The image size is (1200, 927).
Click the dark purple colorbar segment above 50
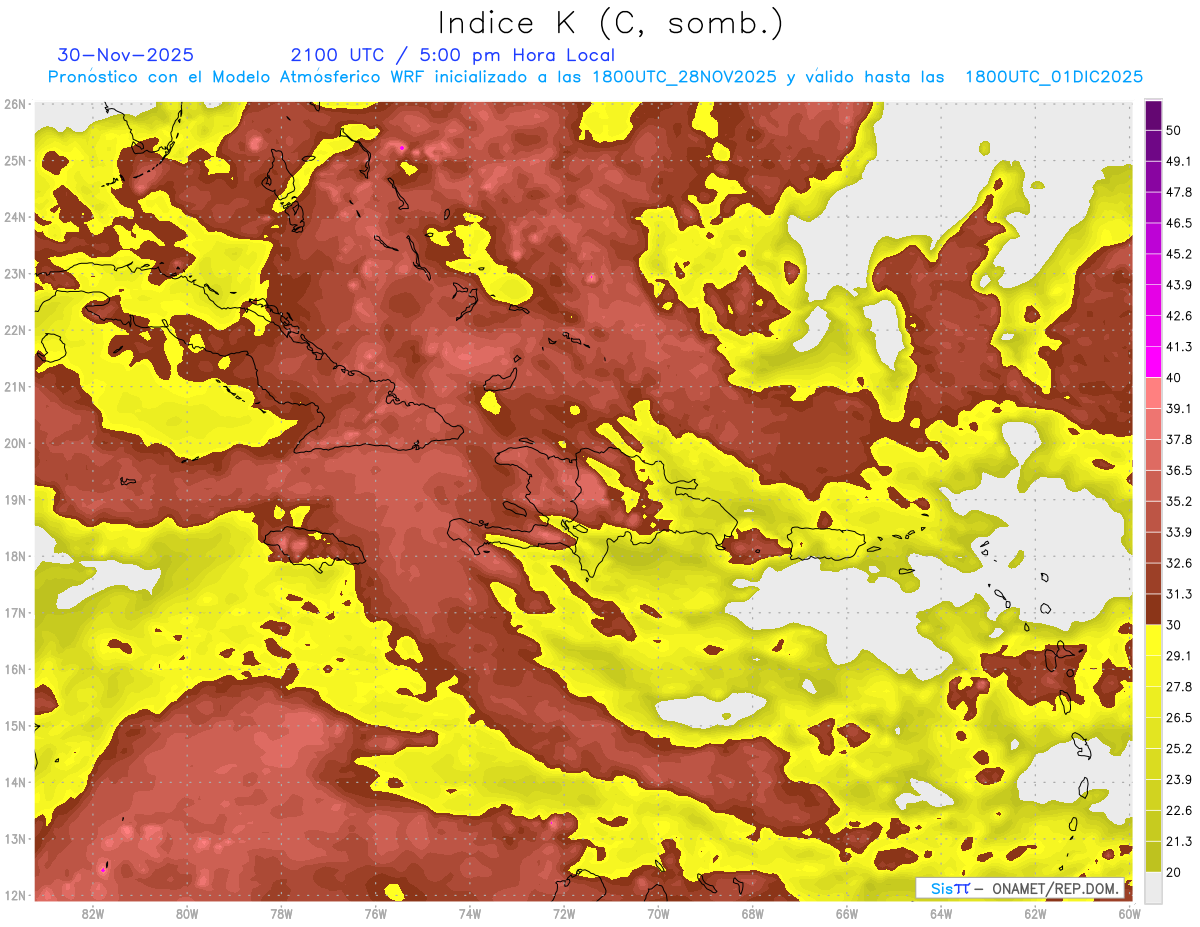[1153, 113]
